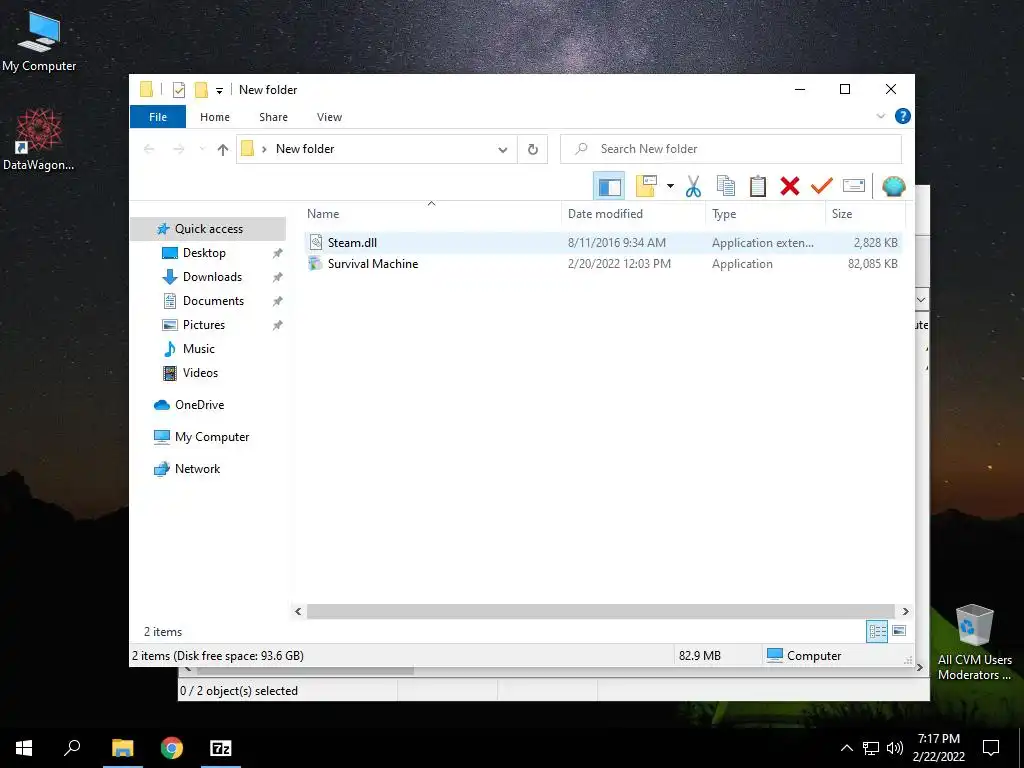Click the Search New folder box
This screenshot has width=1024, height=768.
(731, 149)
